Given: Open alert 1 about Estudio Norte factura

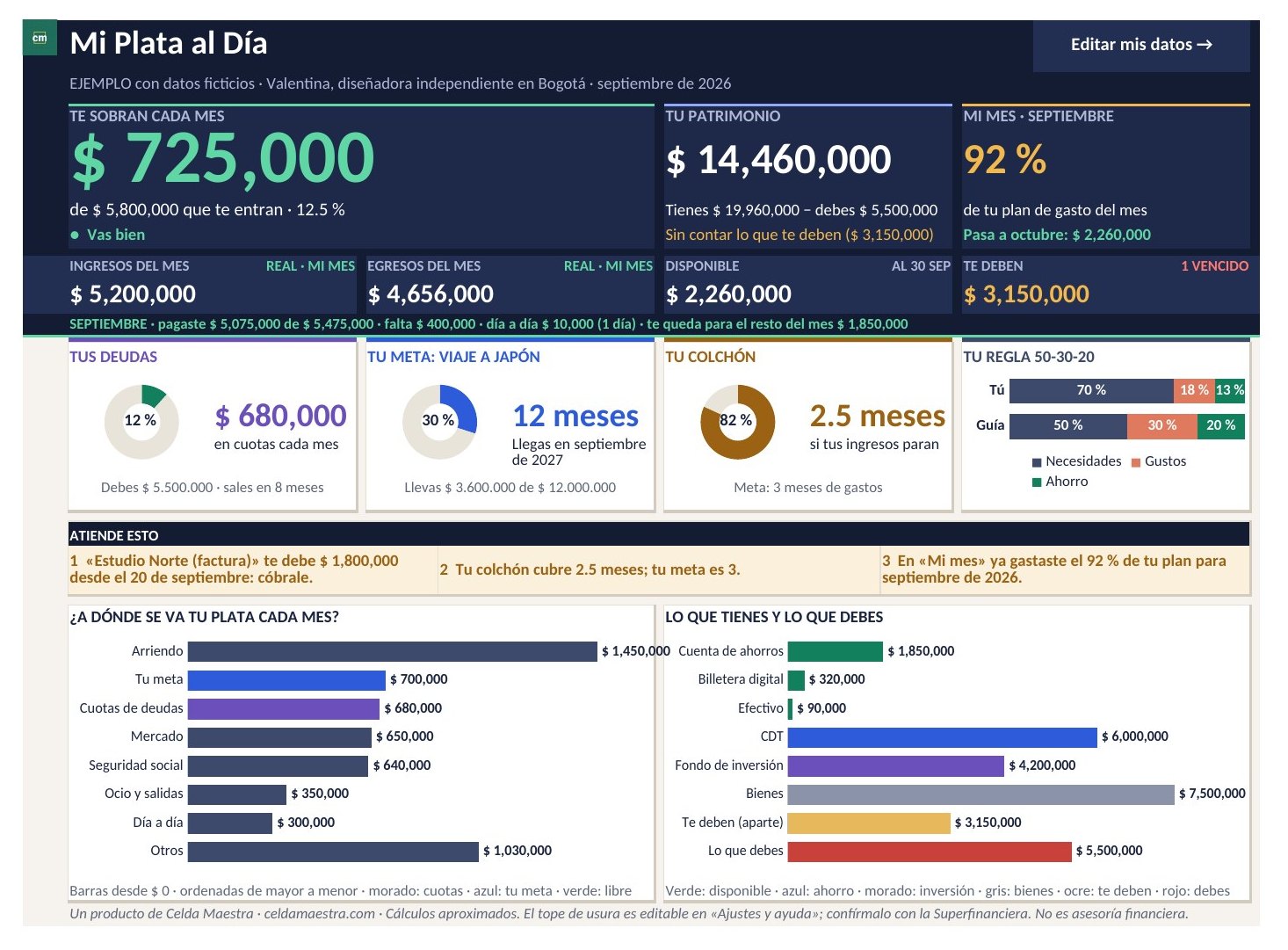Looking at the screenshot, I should [253, 569].
